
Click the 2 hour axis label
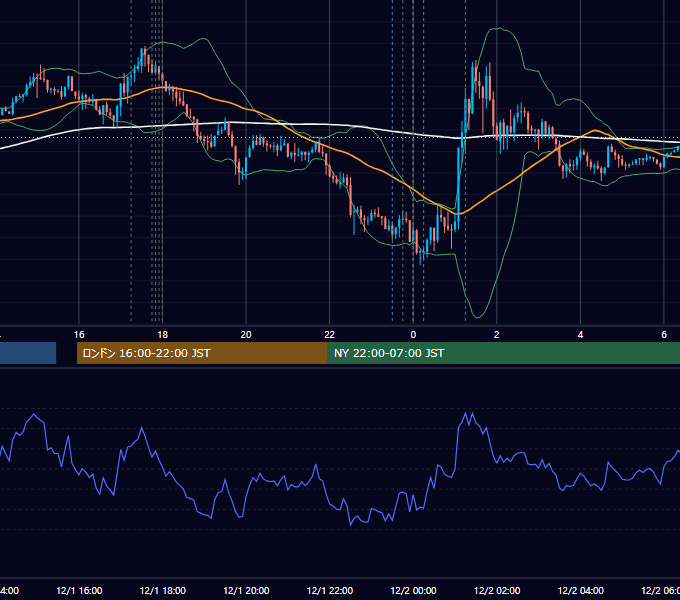coord(497,335)
